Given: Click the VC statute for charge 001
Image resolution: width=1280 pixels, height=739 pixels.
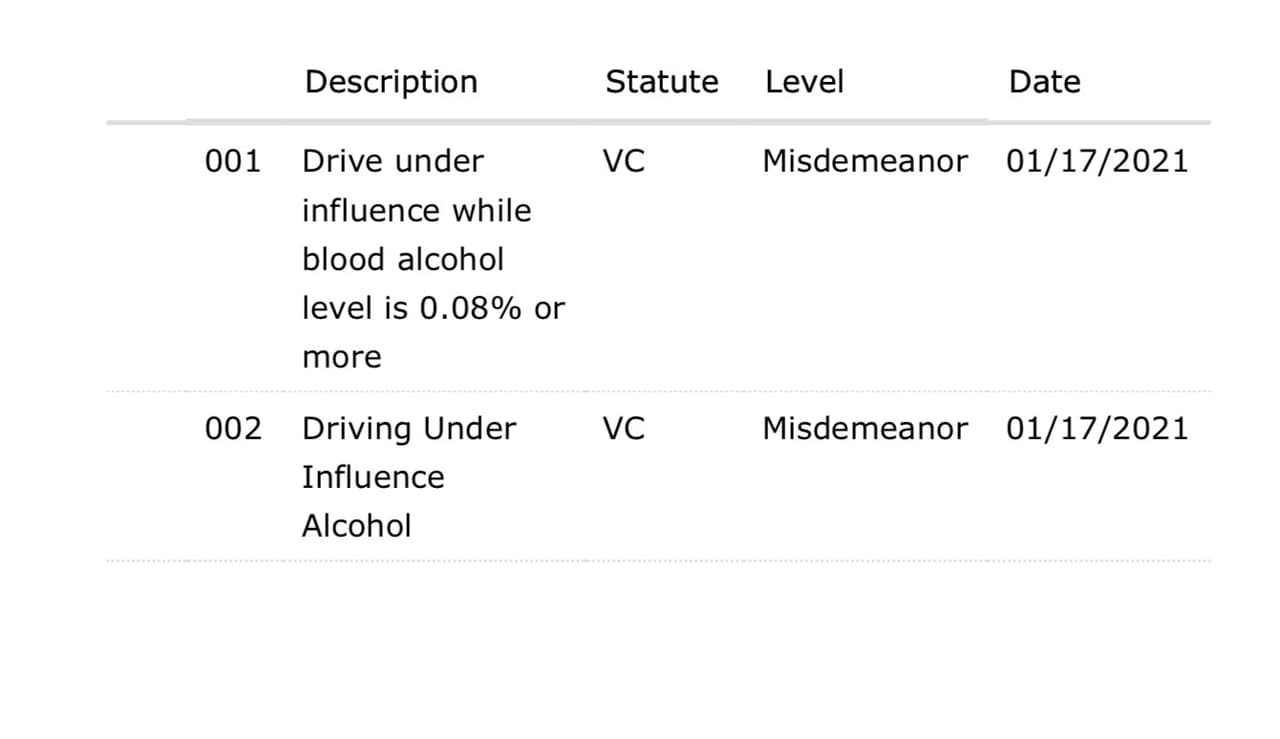Looking at the screenshot, I should point(624,161).
